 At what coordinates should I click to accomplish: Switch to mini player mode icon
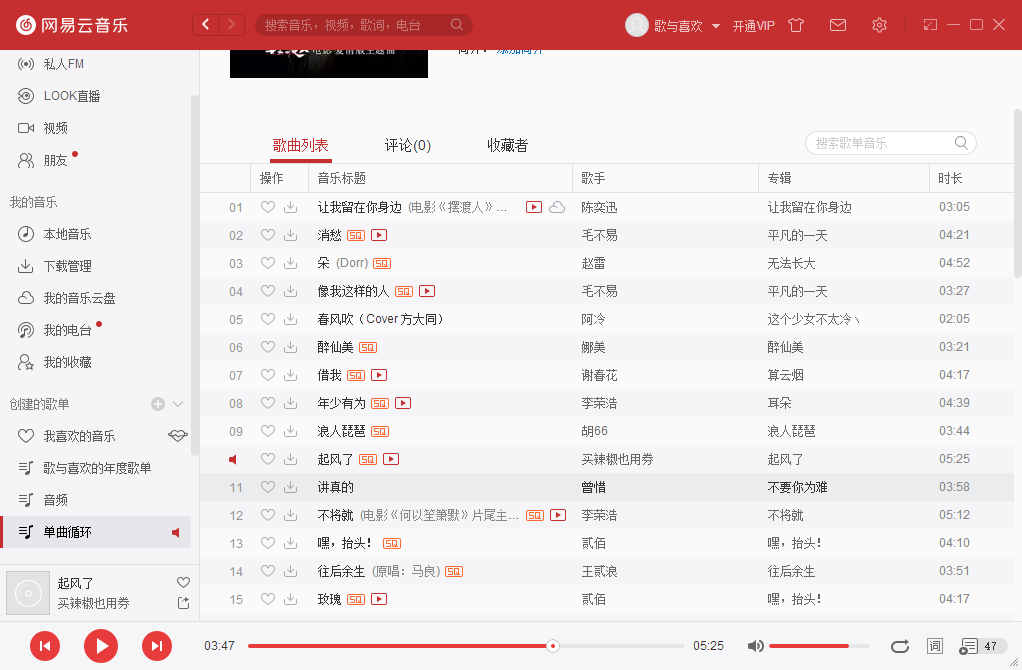pos(930,25)
